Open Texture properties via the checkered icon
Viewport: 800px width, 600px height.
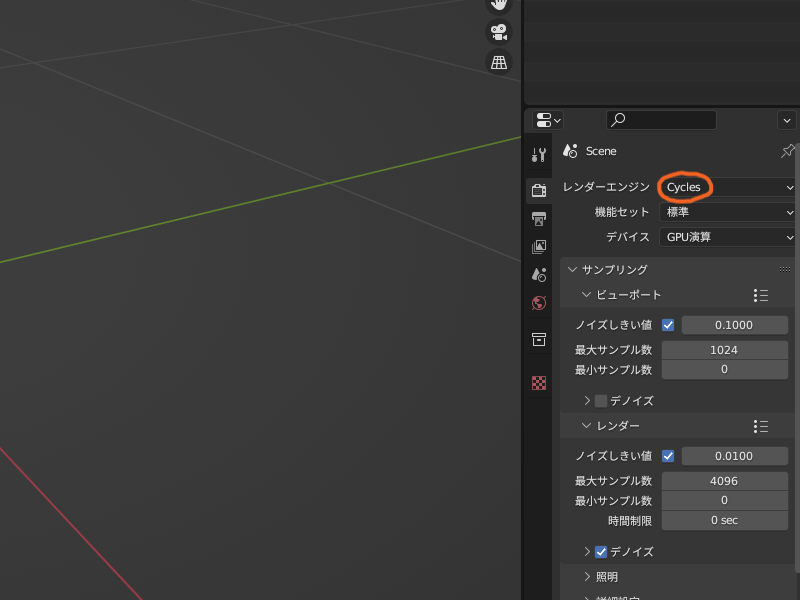coord(539,383)
